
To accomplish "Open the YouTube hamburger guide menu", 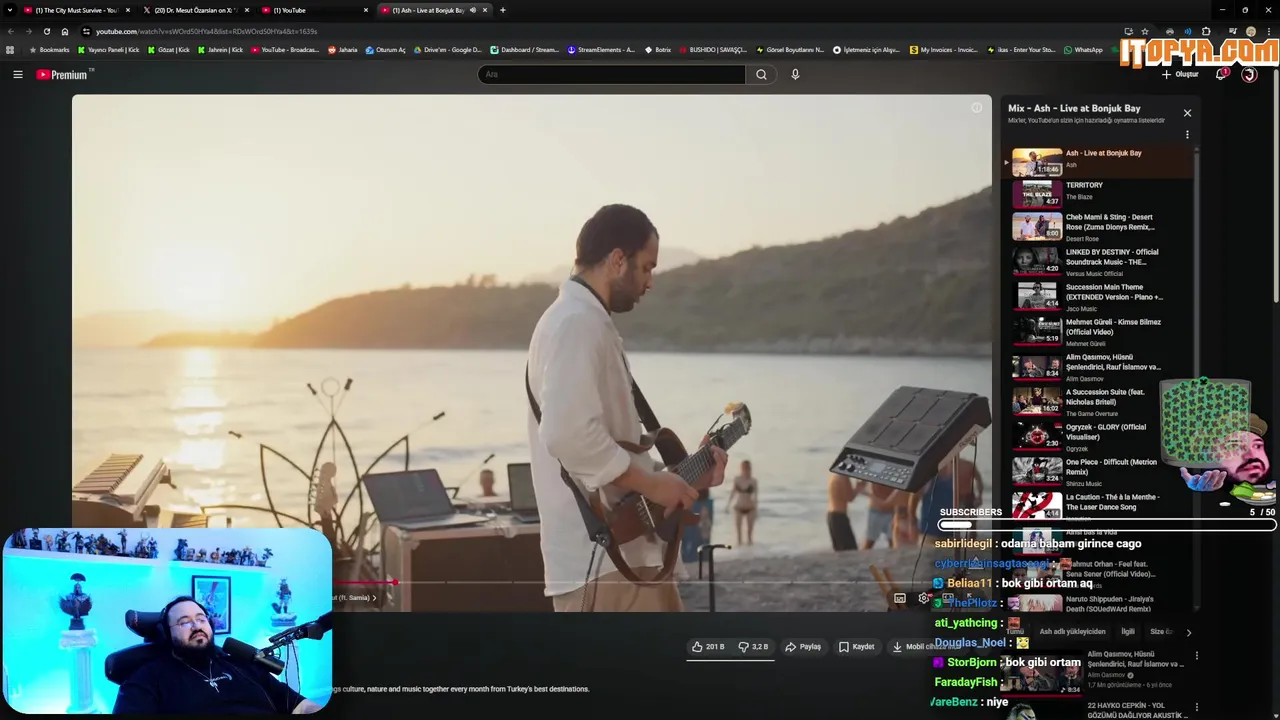I will tap(17, 74).
